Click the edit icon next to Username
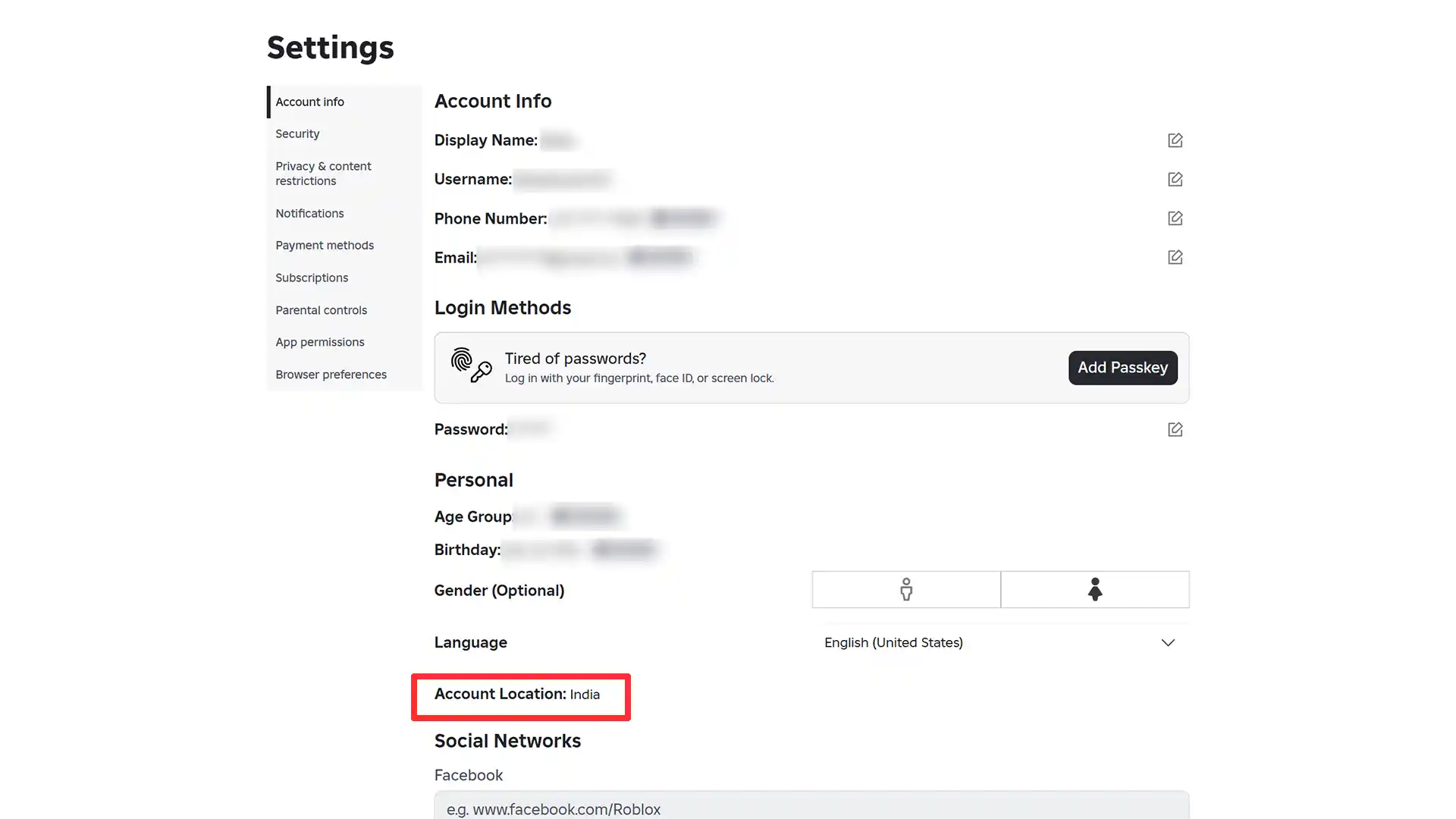 click(x=1175, y=179)
